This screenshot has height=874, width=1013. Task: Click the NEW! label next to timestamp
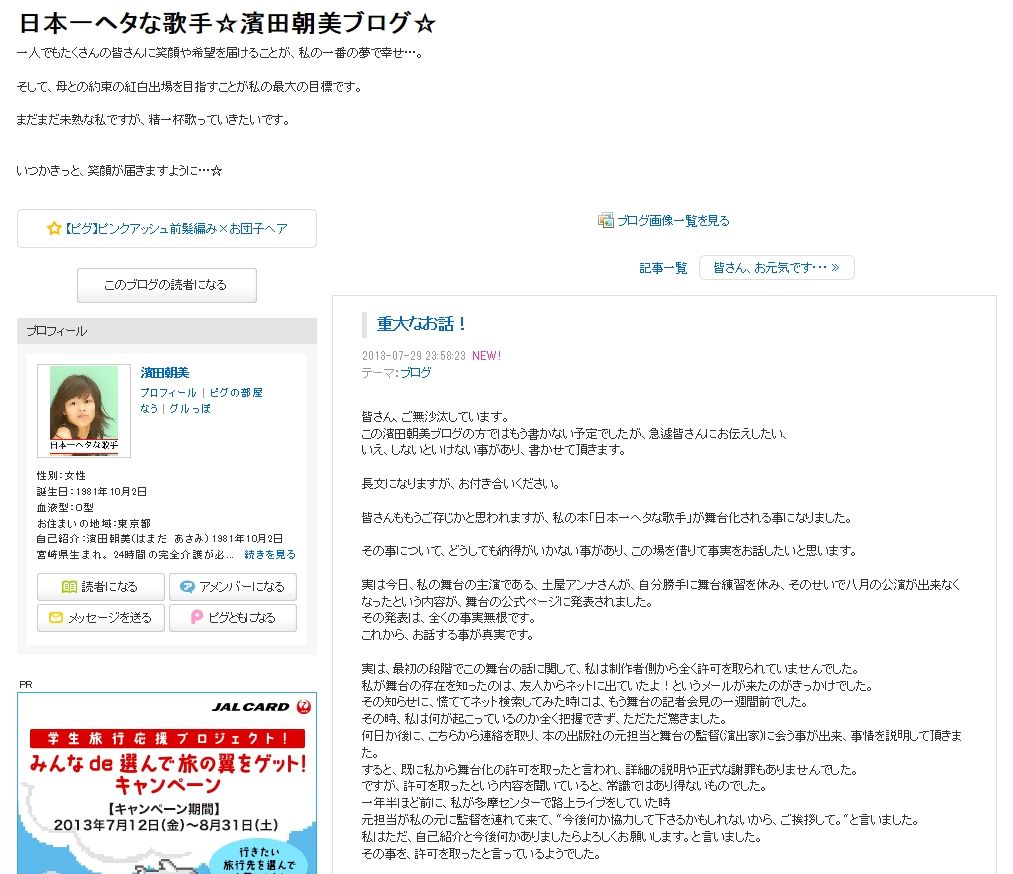coord(486,355)
